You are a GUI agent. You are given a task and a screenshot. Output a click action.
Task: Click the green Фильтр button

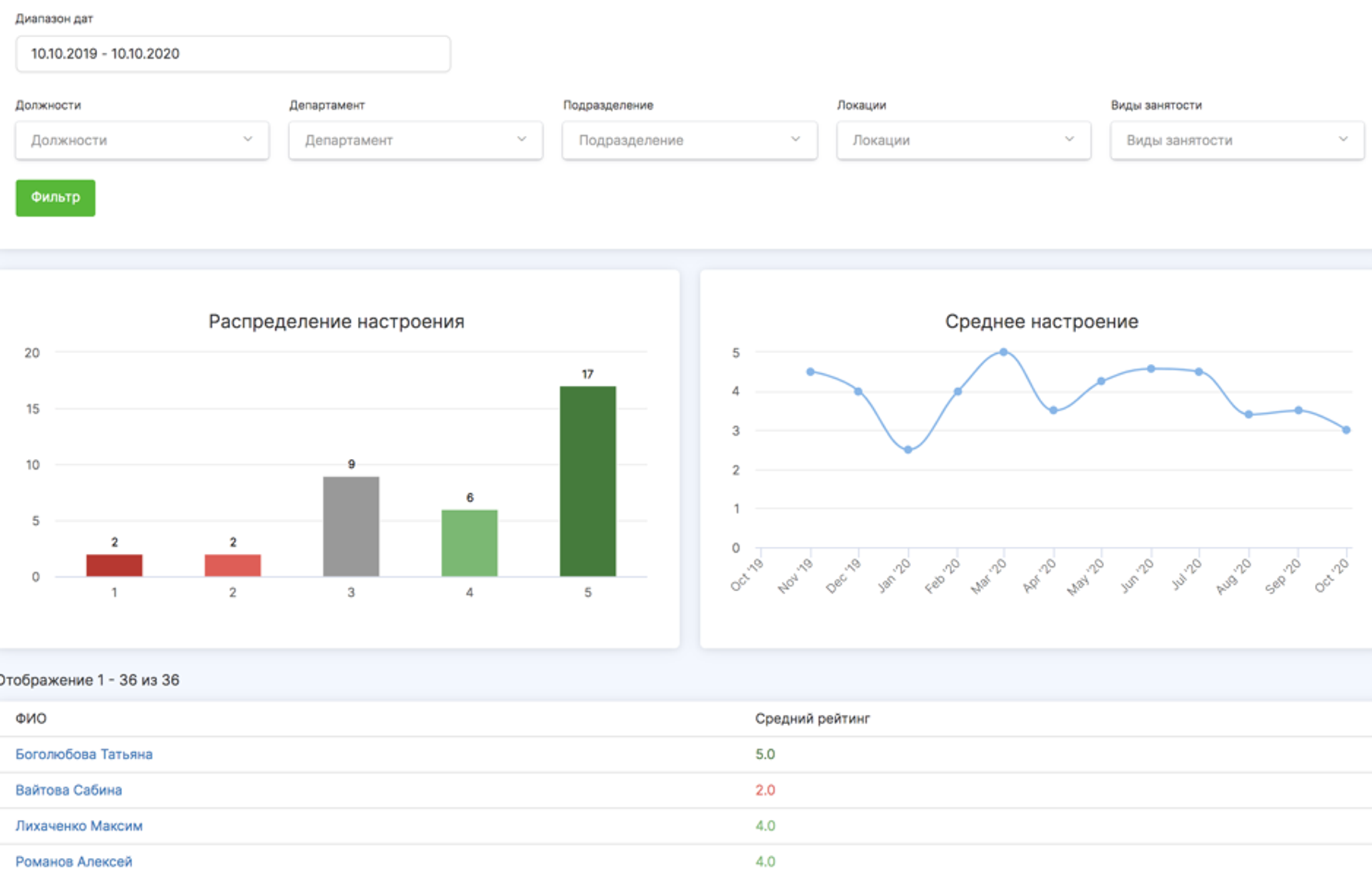point(56,197)
